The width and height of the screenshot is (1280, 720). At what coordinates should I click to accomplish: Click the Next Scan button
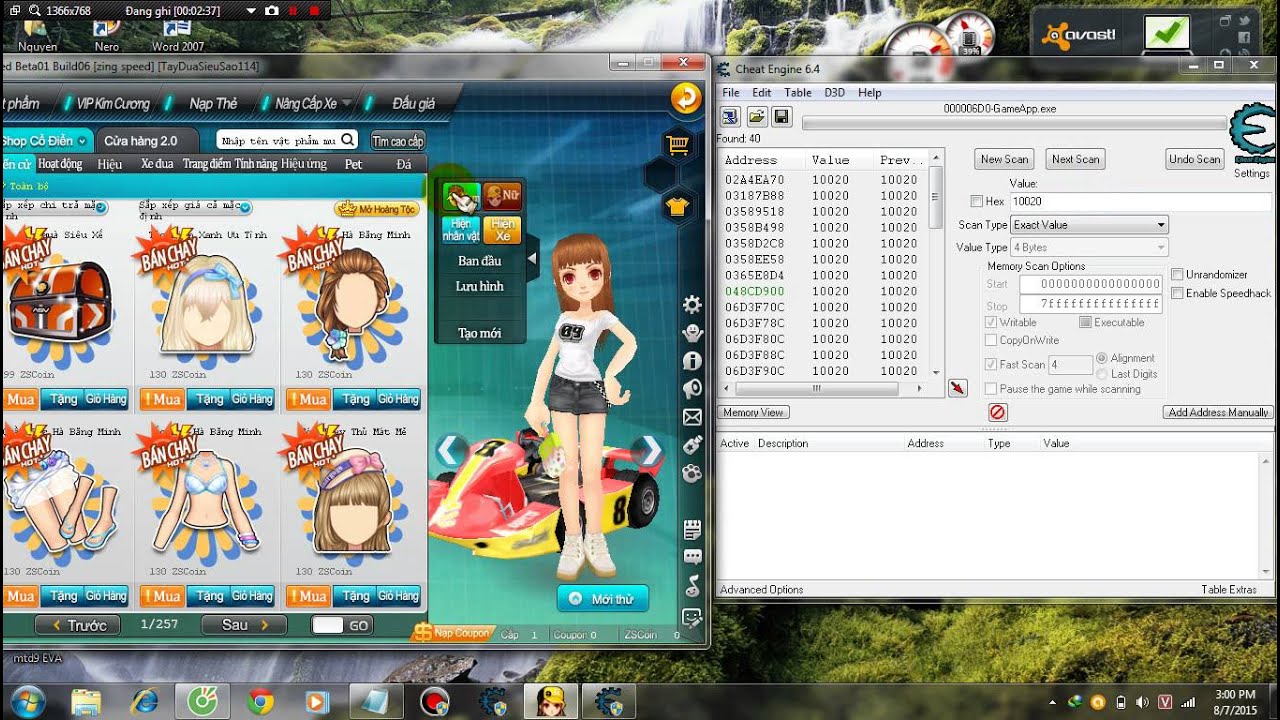[1076, 159]
